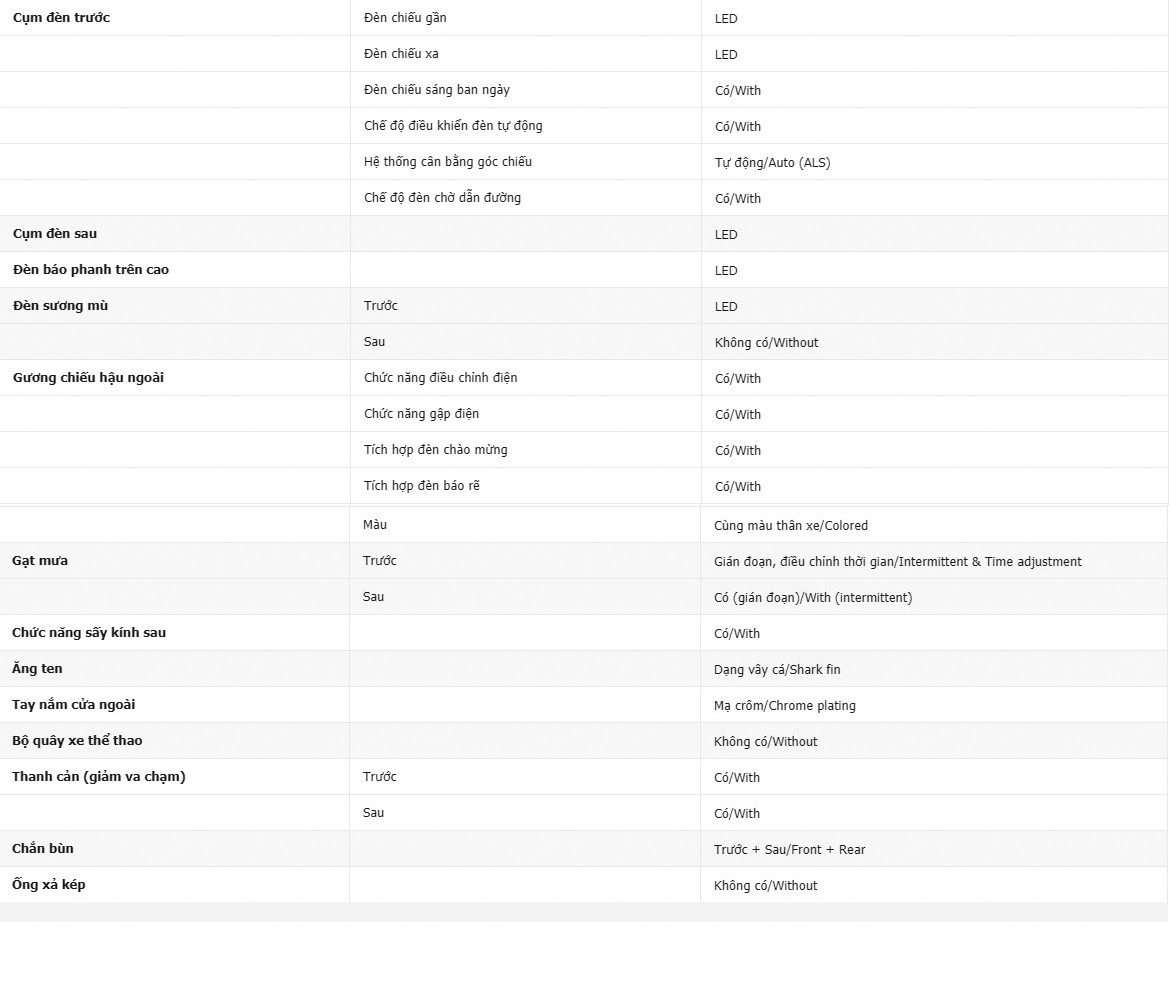Click 'Tự động/Auto (ALS)' value
The width and height of the screenshot is (1170, 1000).
point(772,162)
